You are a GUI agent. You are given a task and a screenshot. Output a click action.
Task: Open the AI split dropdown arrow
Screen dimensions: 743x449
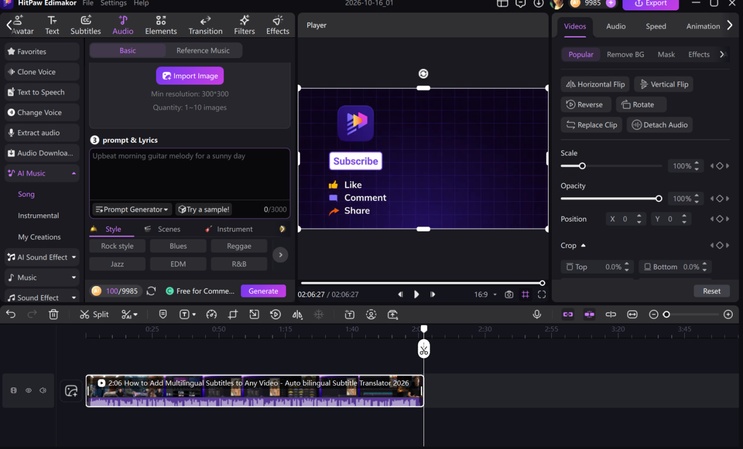pos(135,314)
